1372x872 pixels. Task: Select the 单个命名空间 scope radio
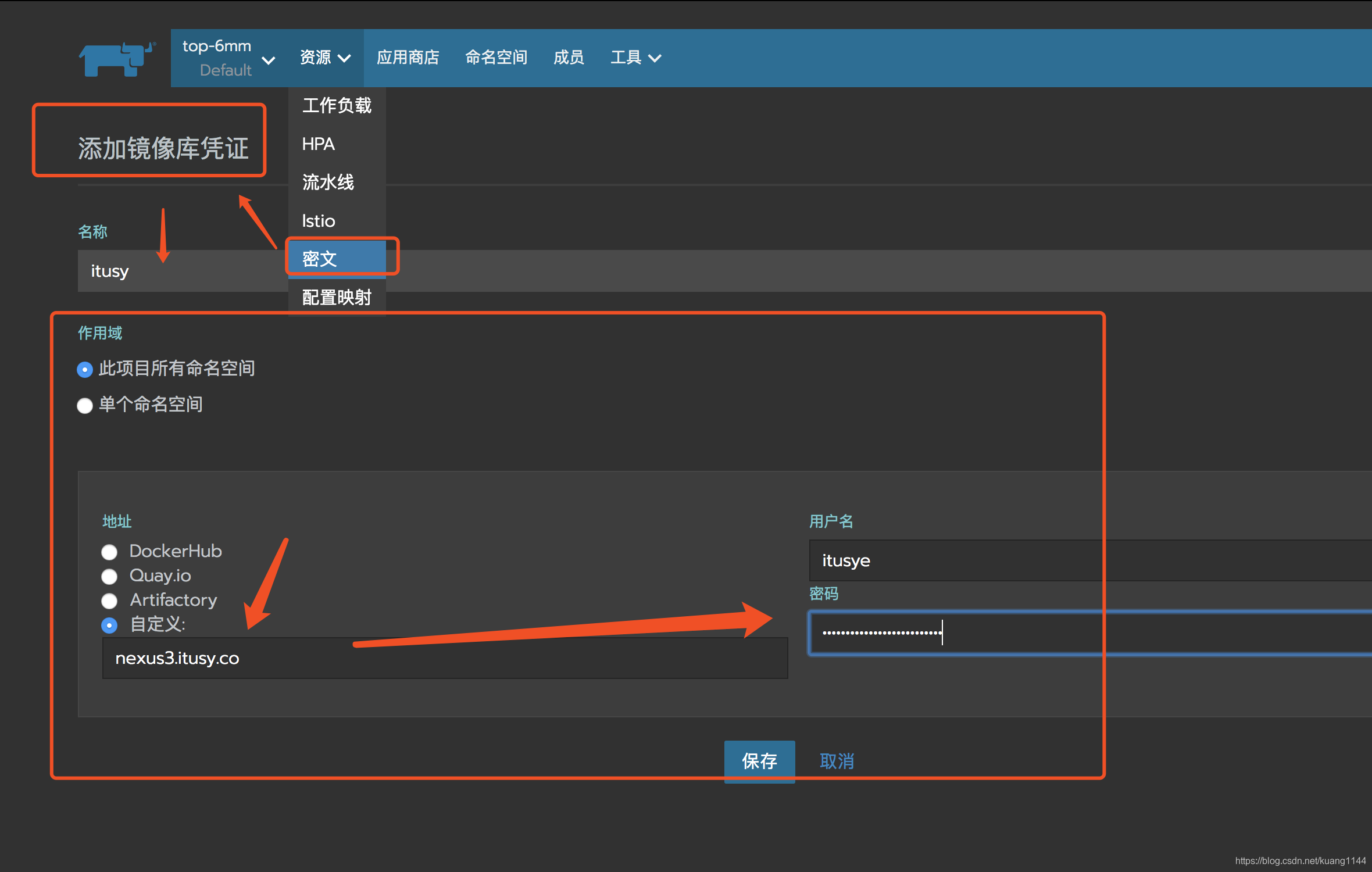(85, 405)
